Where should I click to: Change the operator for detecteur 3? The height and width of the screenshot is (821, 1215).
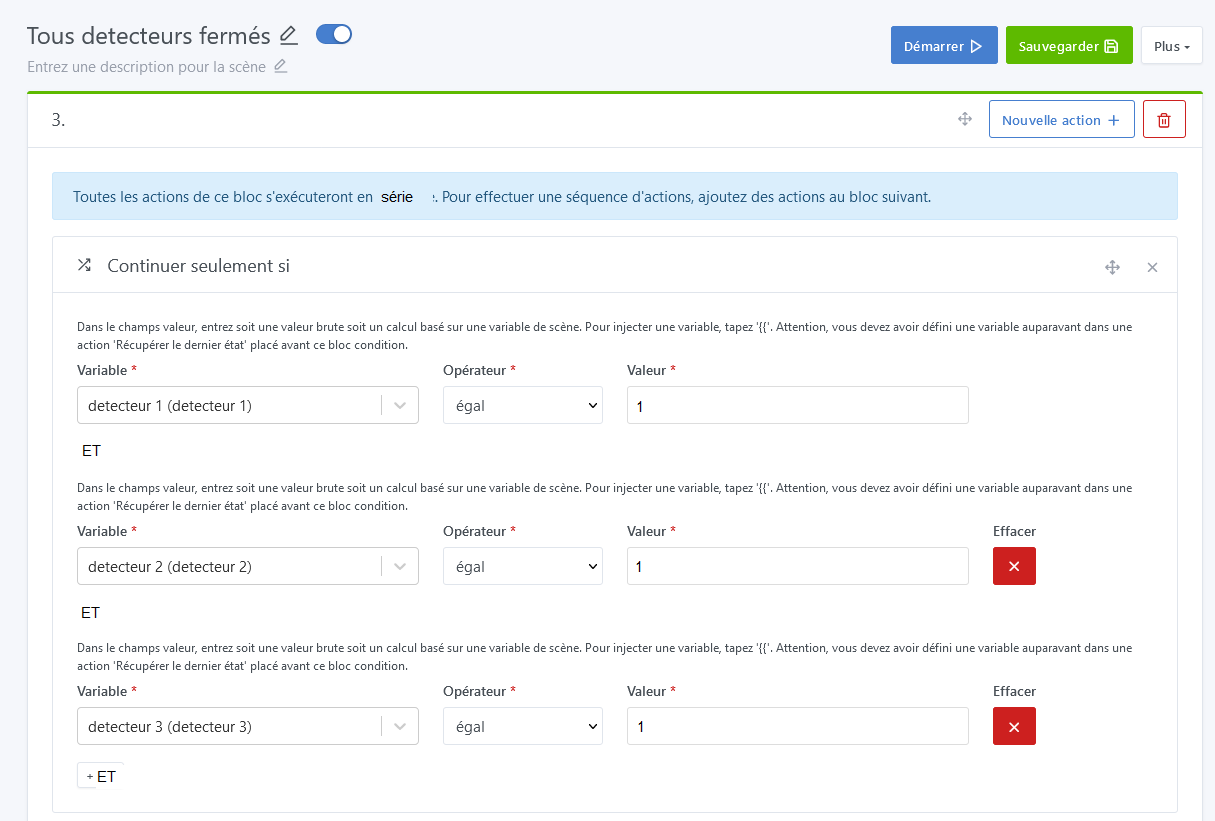coord(522,727)
